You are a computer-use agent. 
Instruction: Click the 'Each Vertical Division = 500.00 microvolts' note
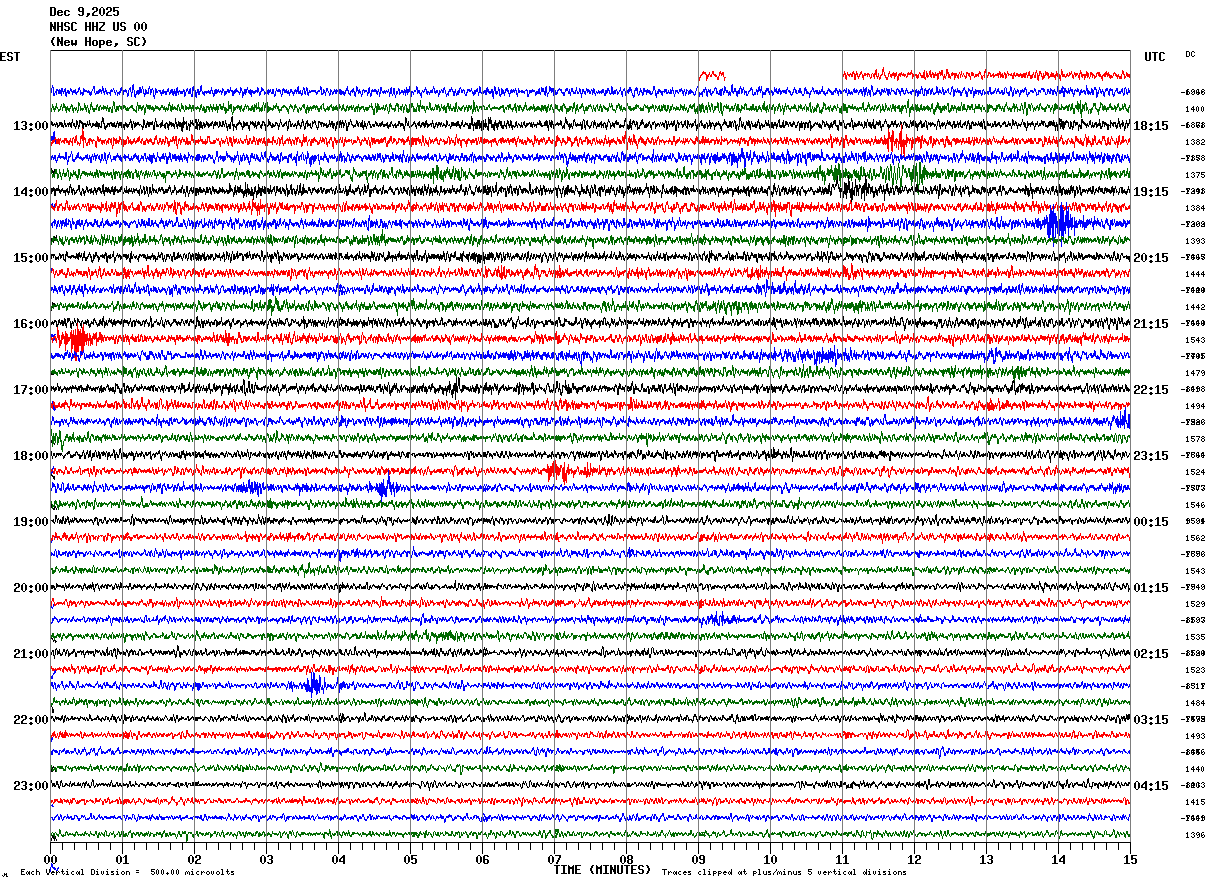tap(127, 872)
